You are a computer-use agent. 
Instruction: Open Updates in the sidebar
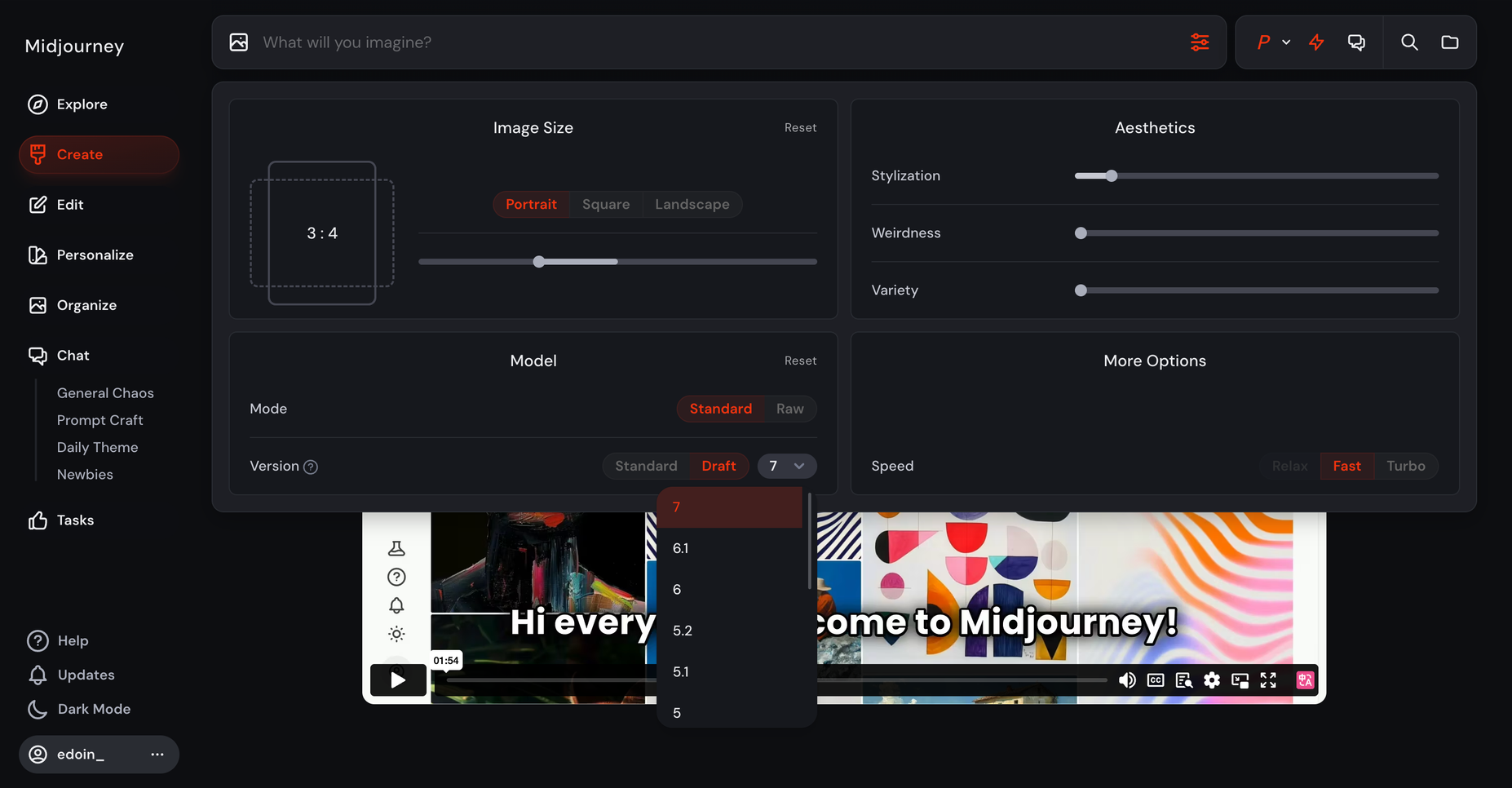point(71,675)
